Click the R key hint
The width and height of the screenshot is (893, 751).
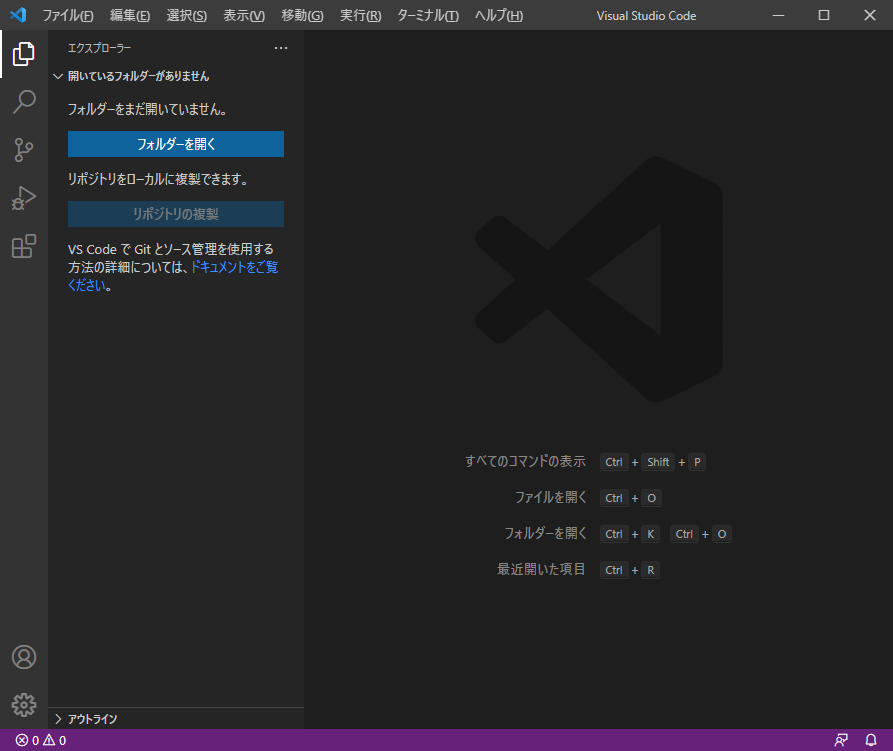[650, 570]
